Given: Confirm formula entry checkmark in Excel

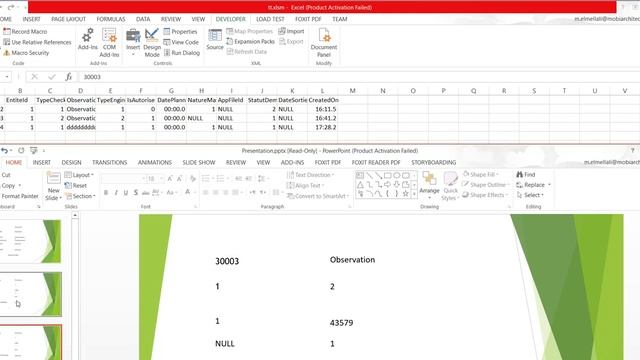Looking at the screenshot, I should point(52,77).
